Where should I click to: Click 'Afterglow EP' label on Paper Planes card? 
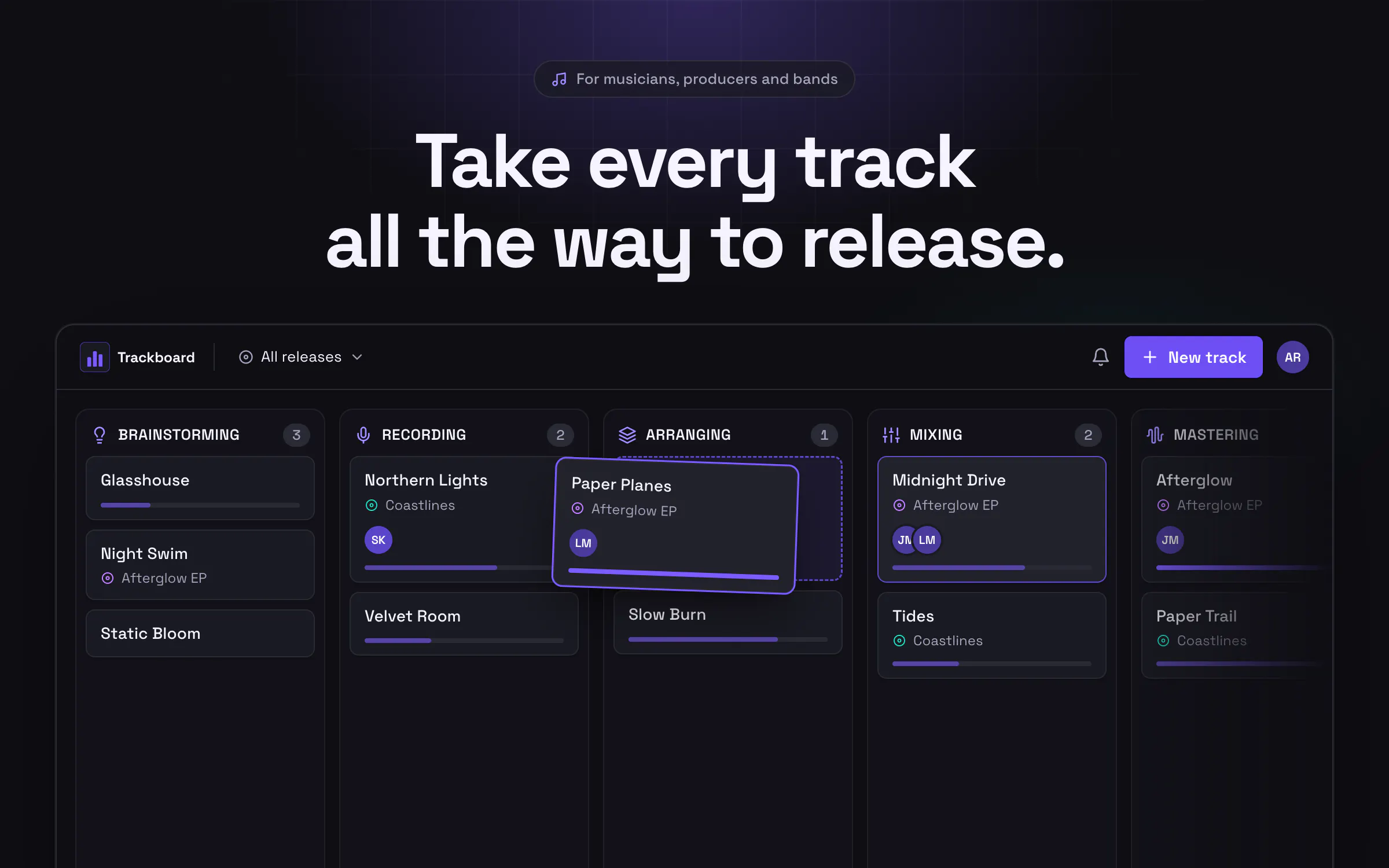[x=634, y=510]
